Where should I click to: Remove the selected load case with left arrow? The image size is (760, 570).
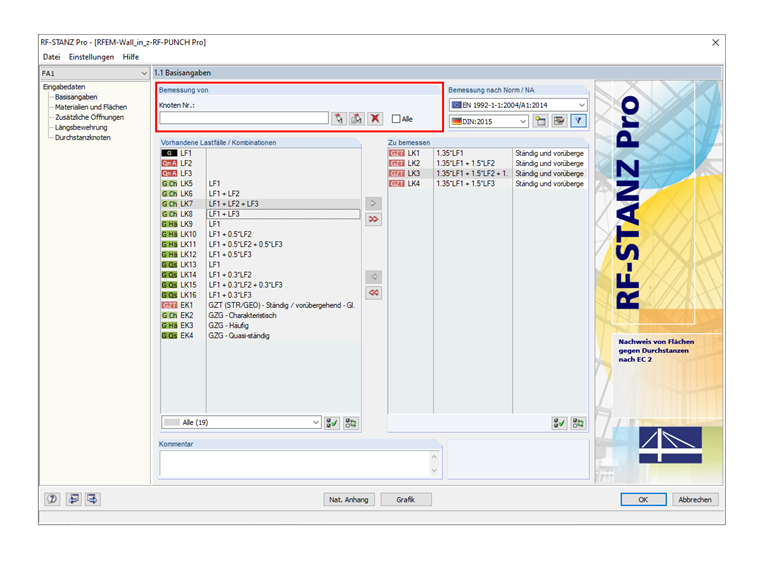(373, 277)
